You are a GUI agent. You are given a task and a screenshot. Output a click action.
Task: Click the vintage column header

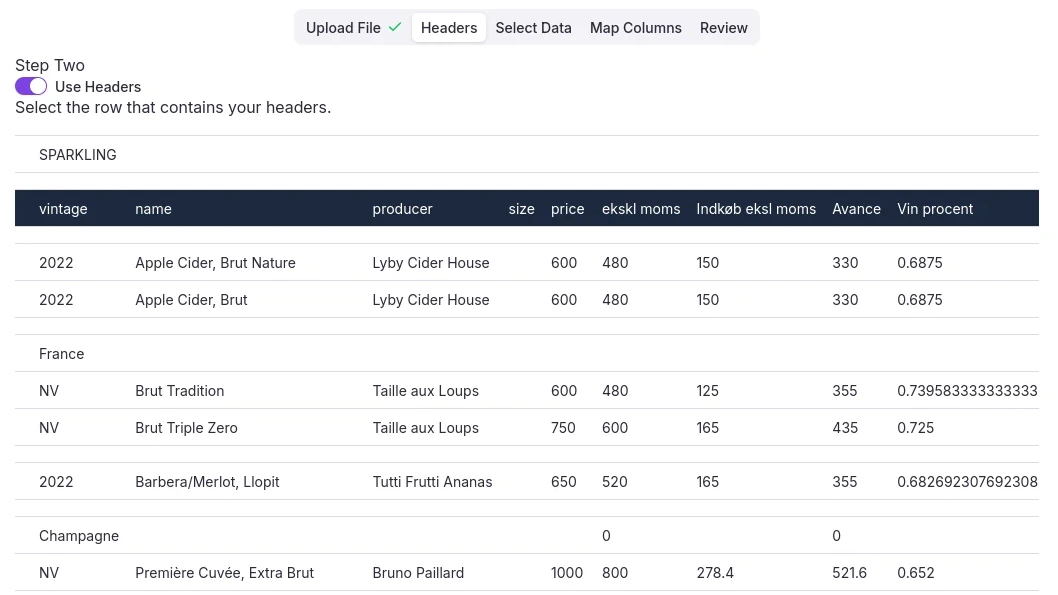63,208
